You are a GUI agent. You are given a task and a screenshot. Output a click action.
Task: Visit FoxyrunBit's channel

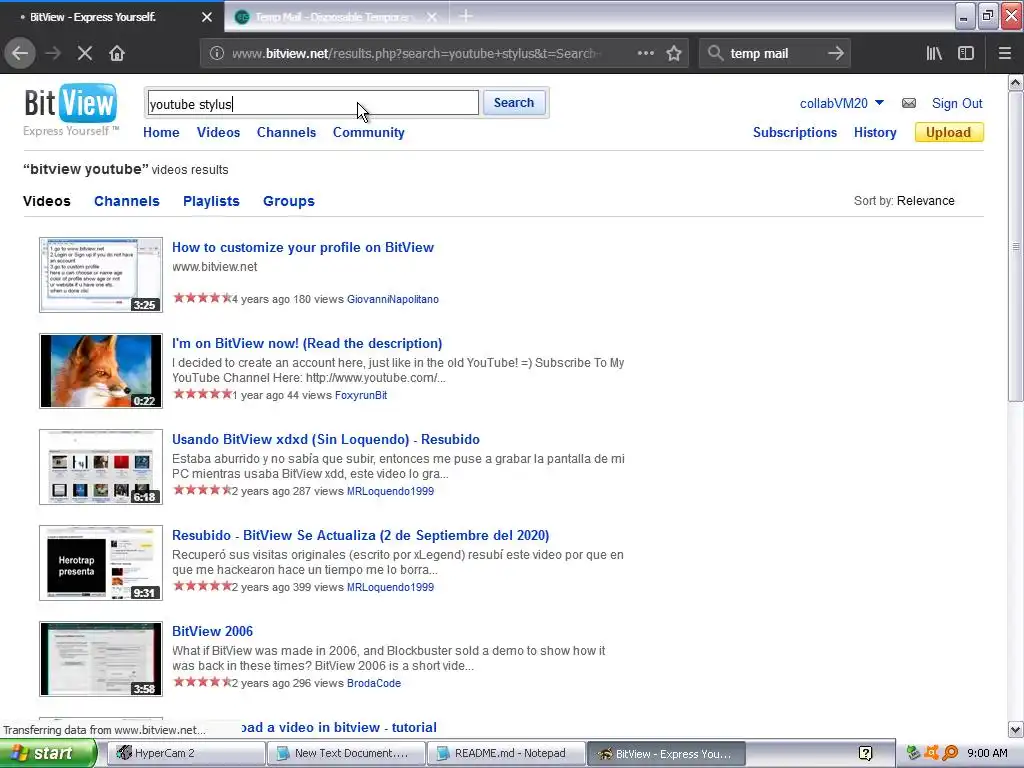(x=360, y=395)
